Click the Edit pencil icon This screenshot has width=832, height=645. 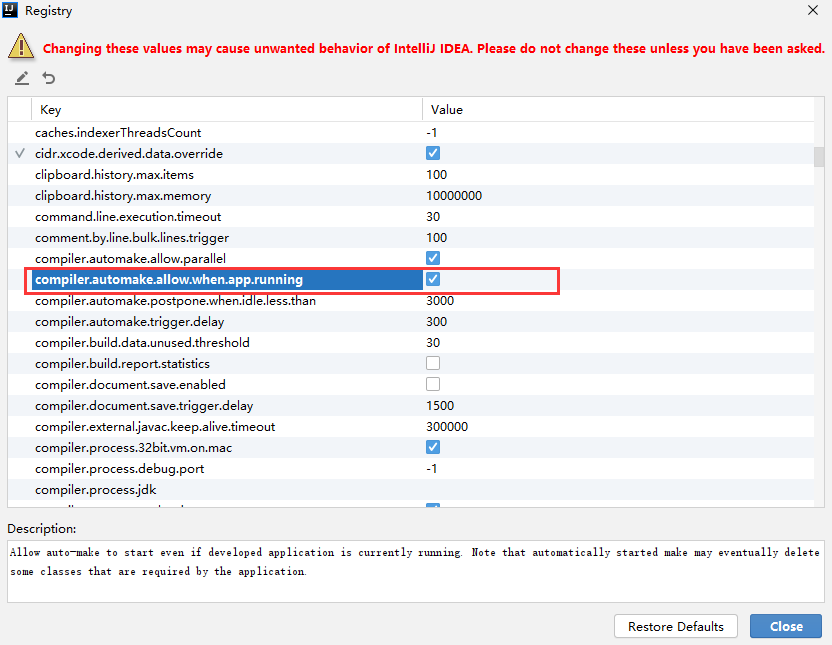tap(22, 79)
